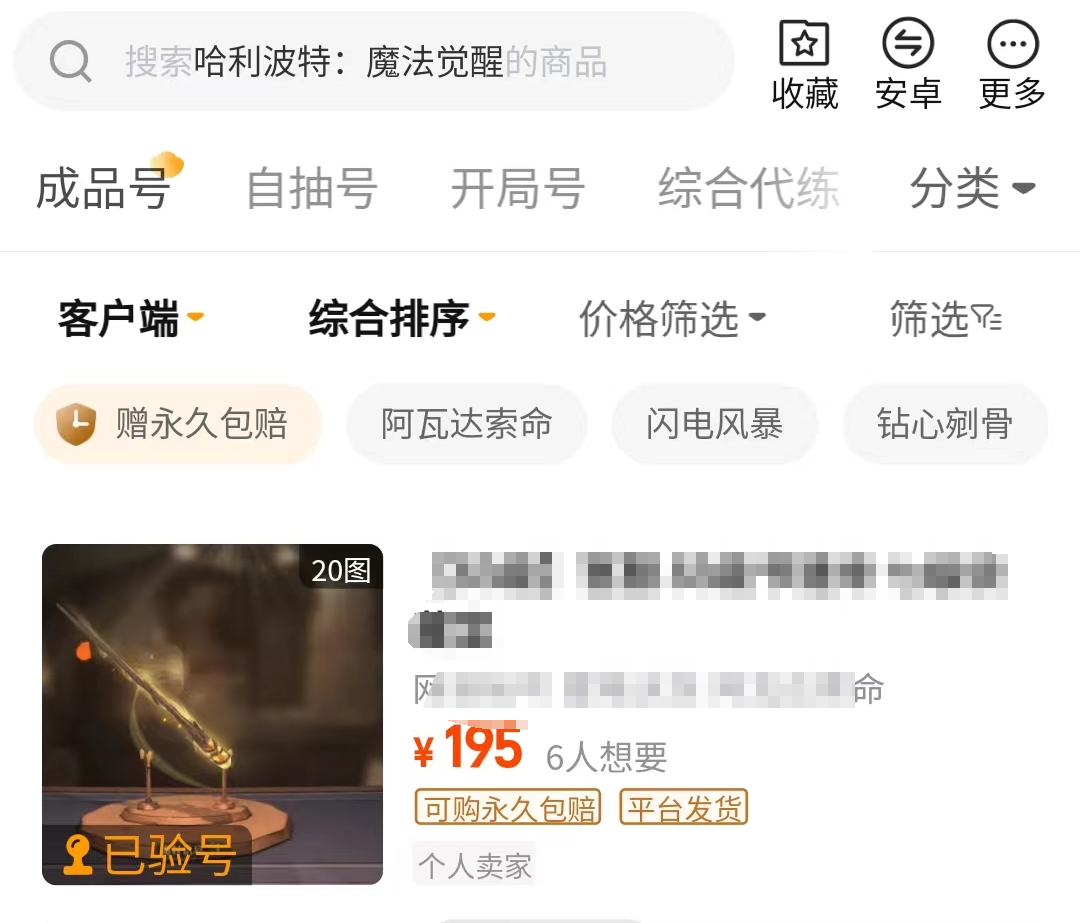The width and height of the screenshot is (1080, 923).
Task: Expand the 价格筛选 price dropdown
Action: [x=672, y=318]
